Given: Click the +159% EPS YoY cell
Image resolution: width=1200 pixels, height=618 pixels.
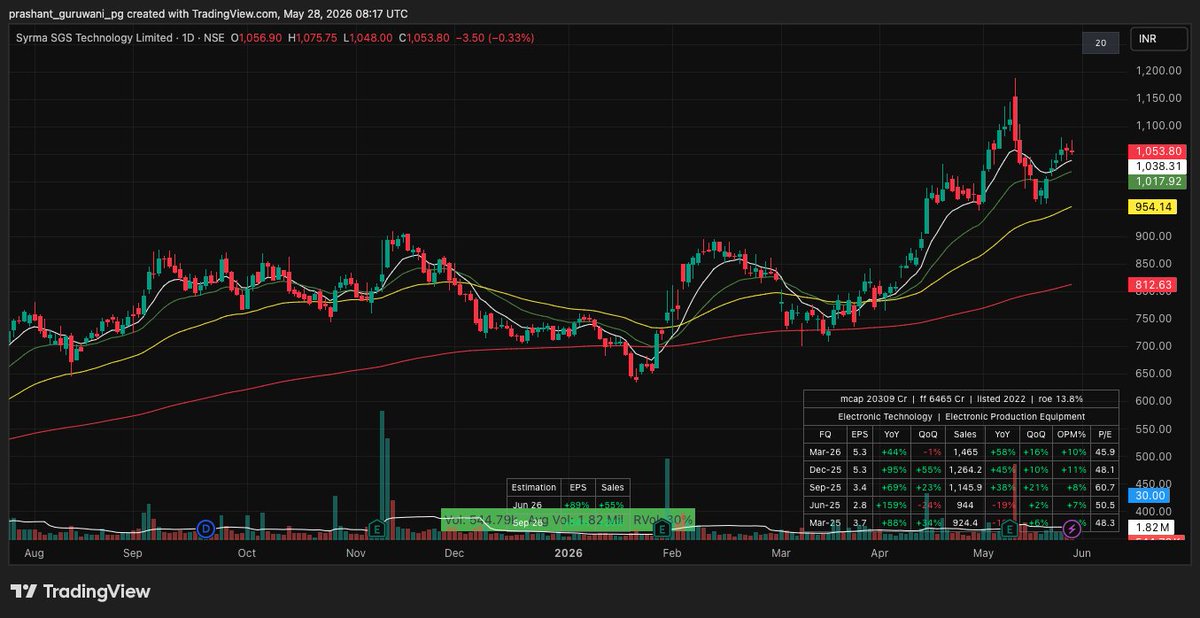Looking at the screenshot, I should [893, 505].
